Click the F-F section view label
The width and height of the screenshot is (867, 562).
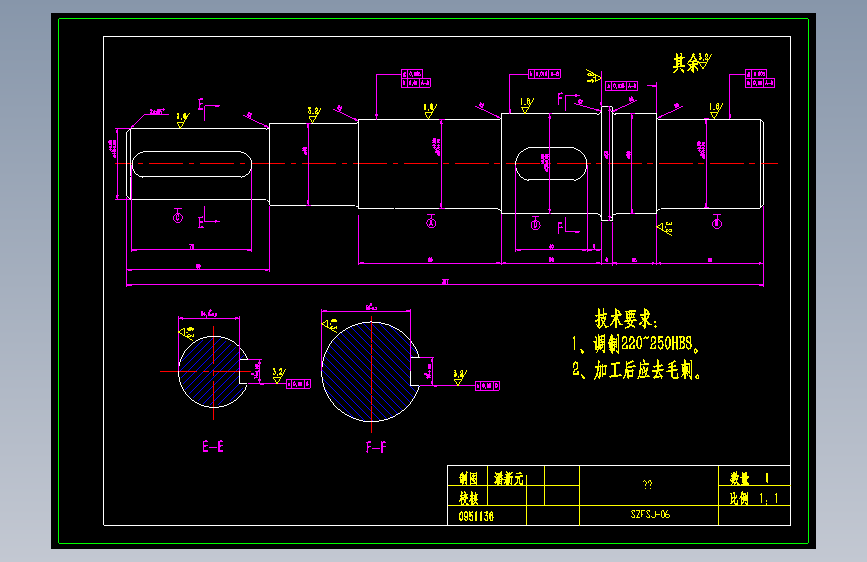pyautogui.click(x=376, y=447)
